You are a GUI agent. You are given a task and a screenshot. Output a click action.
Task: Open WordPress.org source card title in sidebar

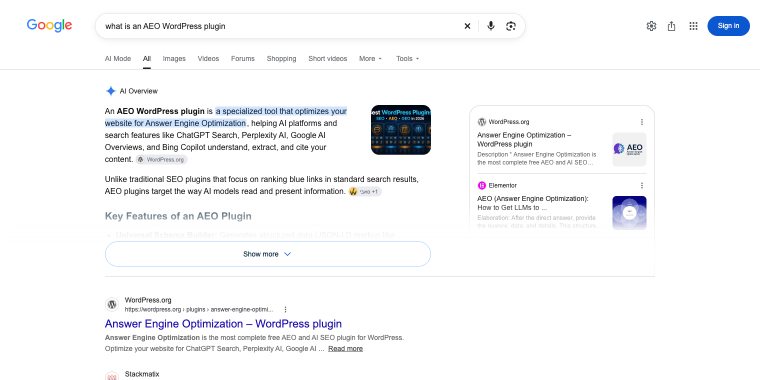click(x=524, y=140)
